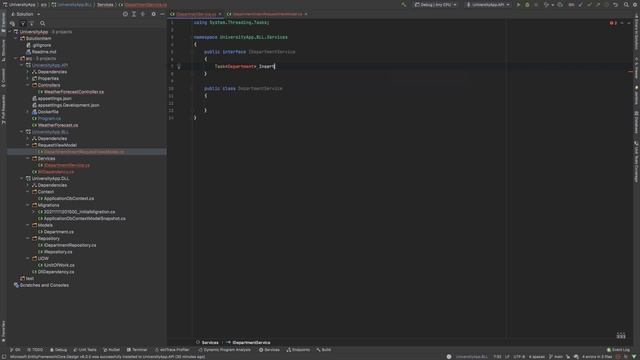Screen dimensions: 640x360
Task: Open the UniversityApp.API run configuration dropdown
Action: tap(488, 5)
